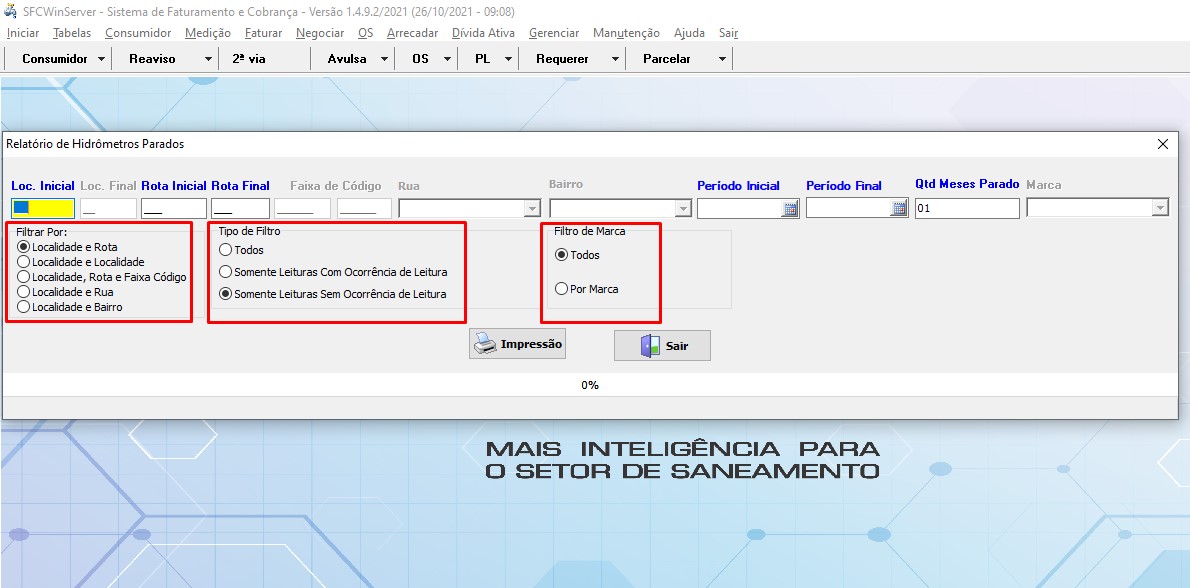
Task: Open the Faturar menu
Action: 263,33
